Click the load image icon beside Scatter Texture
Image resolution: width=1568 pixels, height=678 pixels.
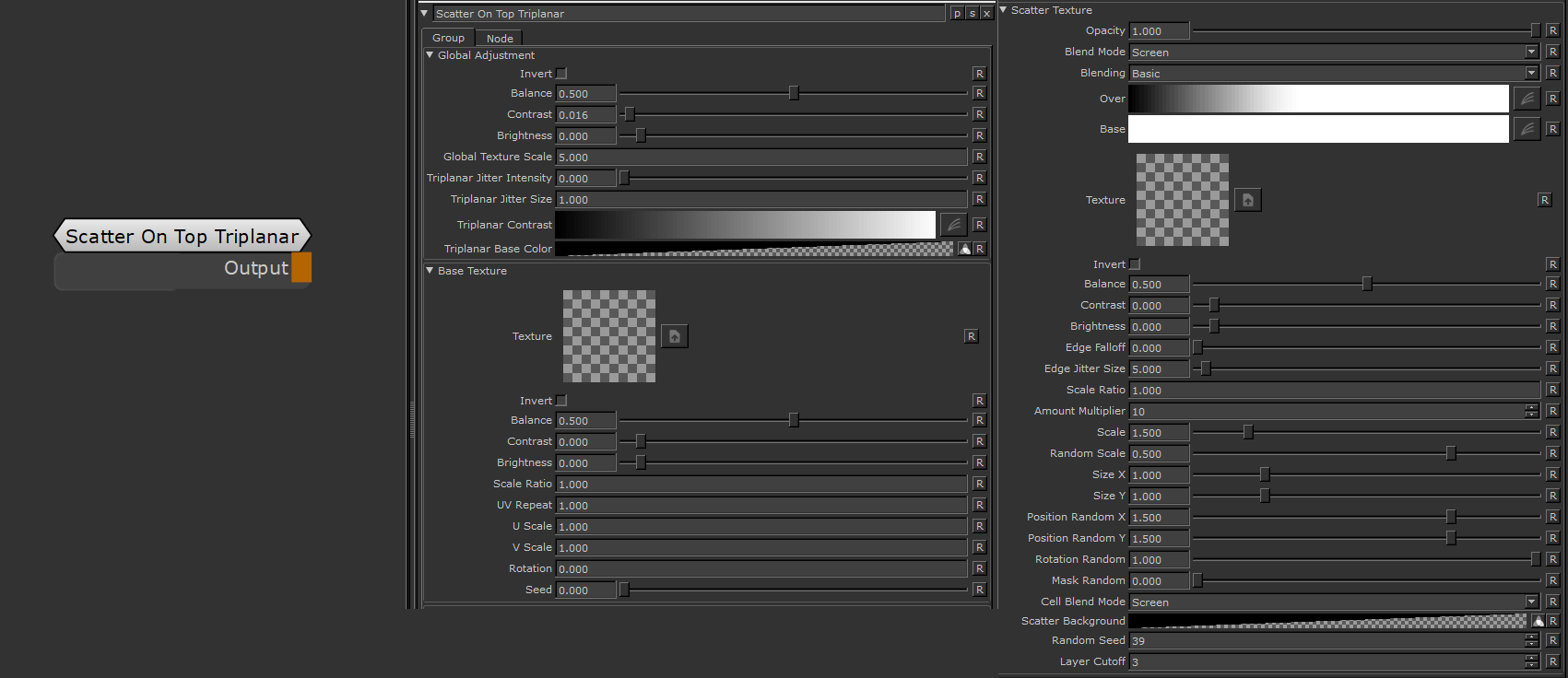[x=1247, y=200]
